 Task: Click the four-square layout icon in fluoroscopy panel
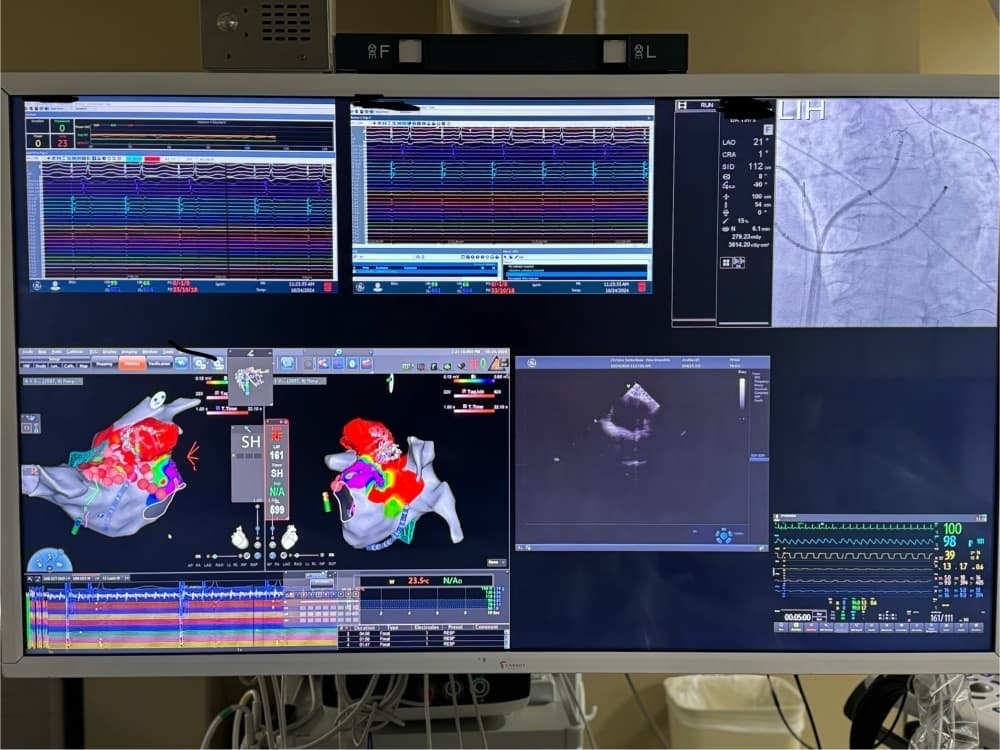click(726, 263)
